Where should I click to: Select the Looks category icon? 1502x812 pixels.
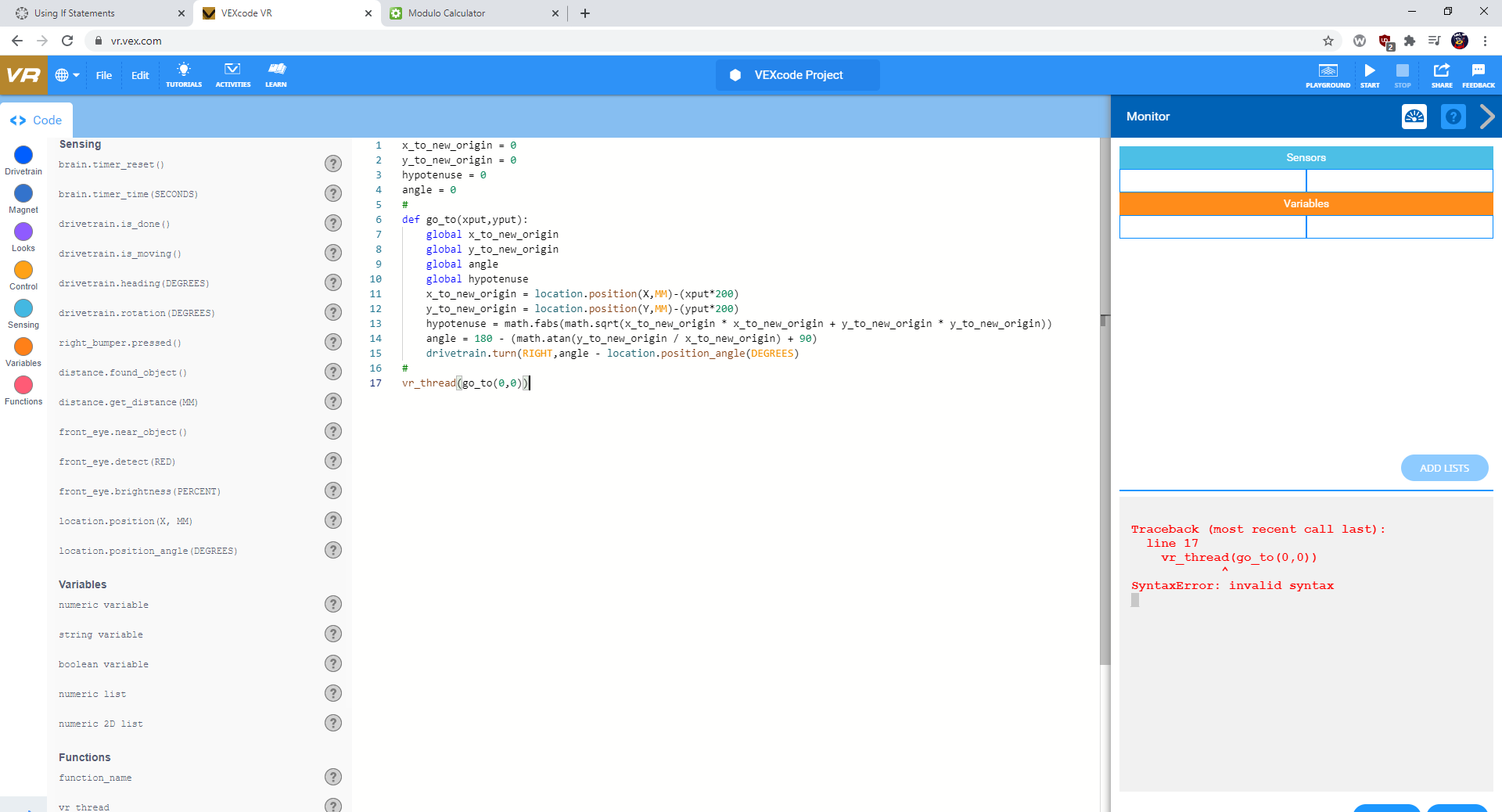click(23, 232)
